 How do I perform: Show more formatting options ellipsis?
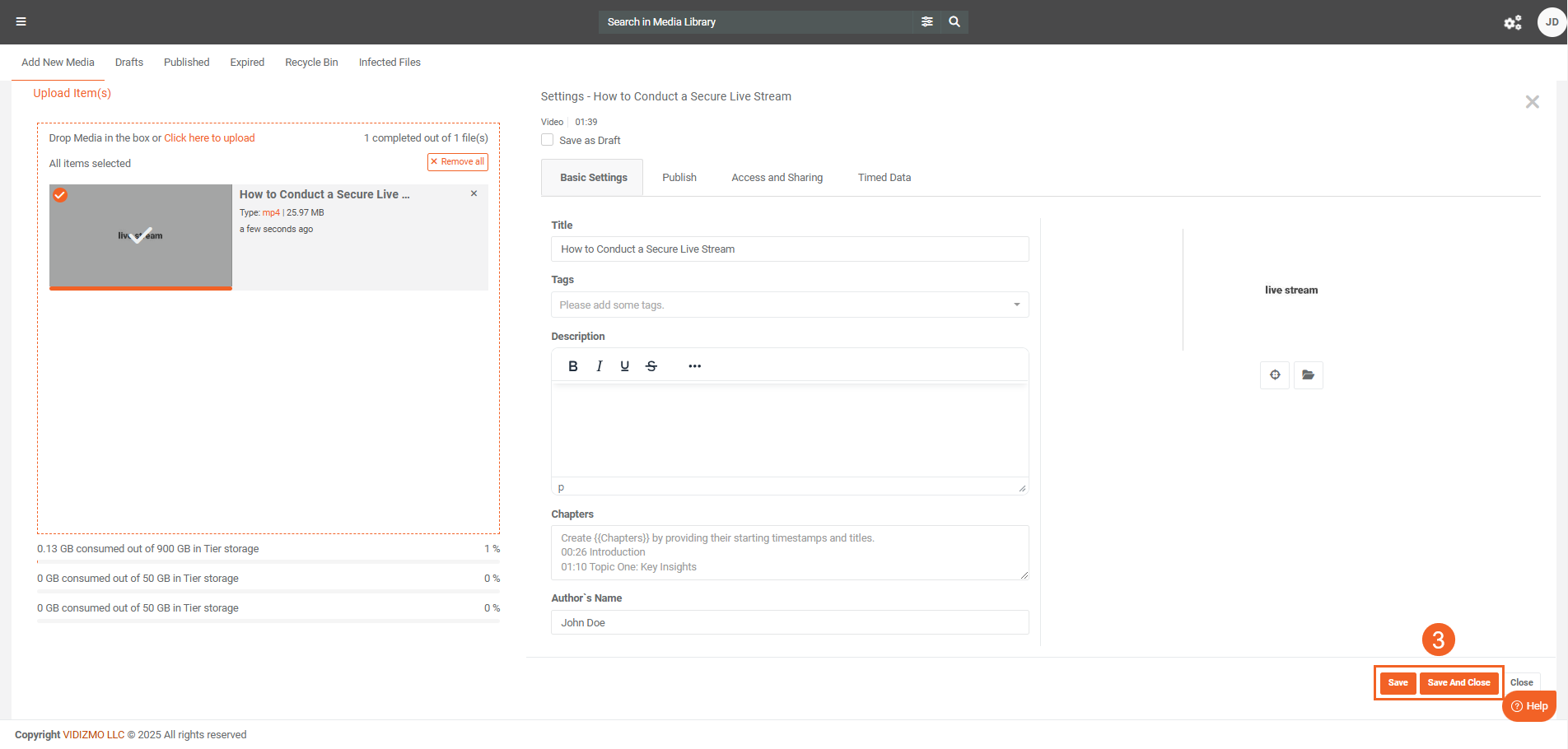694,366
